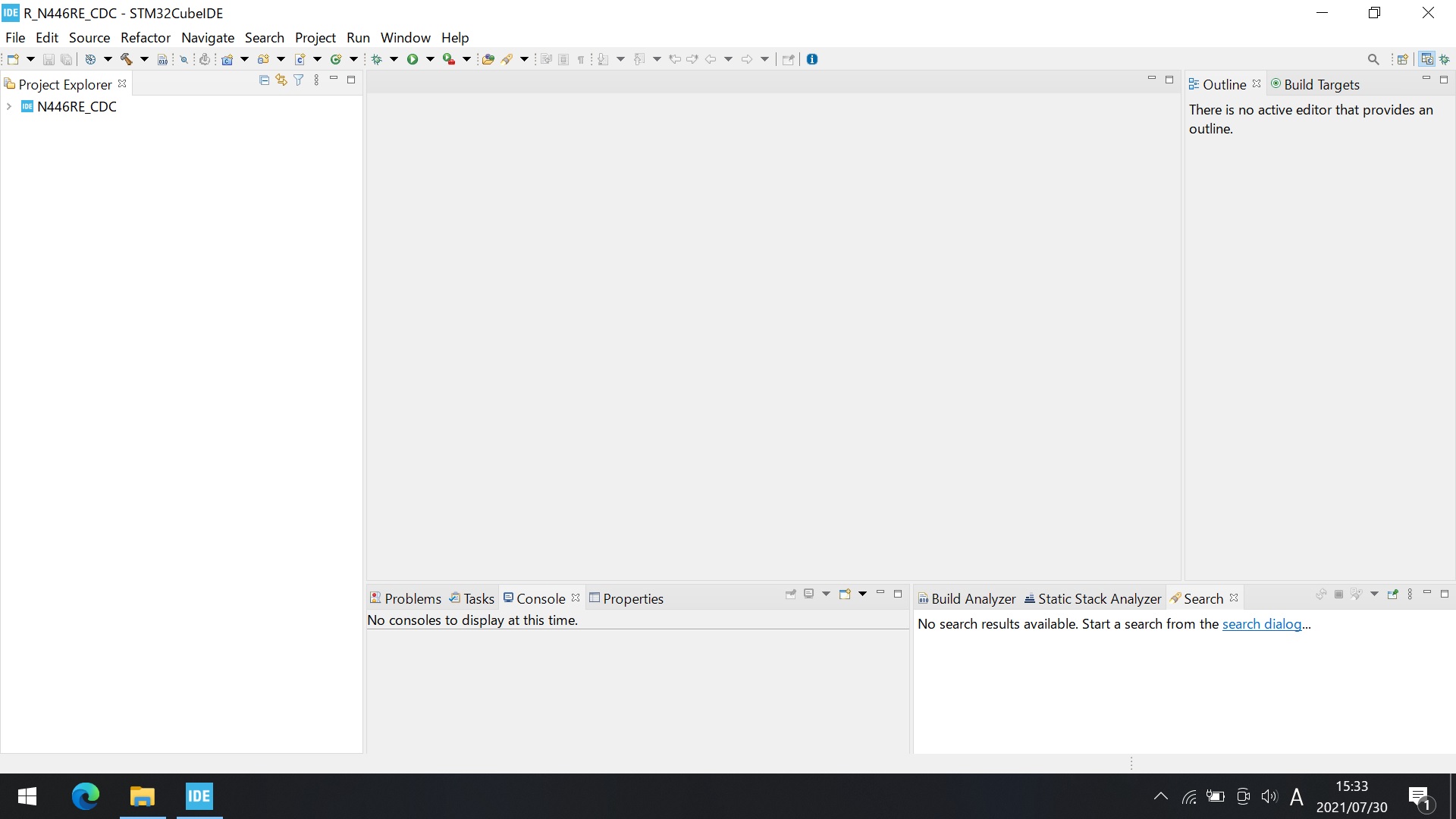The image size is (1456, 819).
Task: Open the dropdown next to the New icon
Action: pyautogui.click(x=30, y=59)
